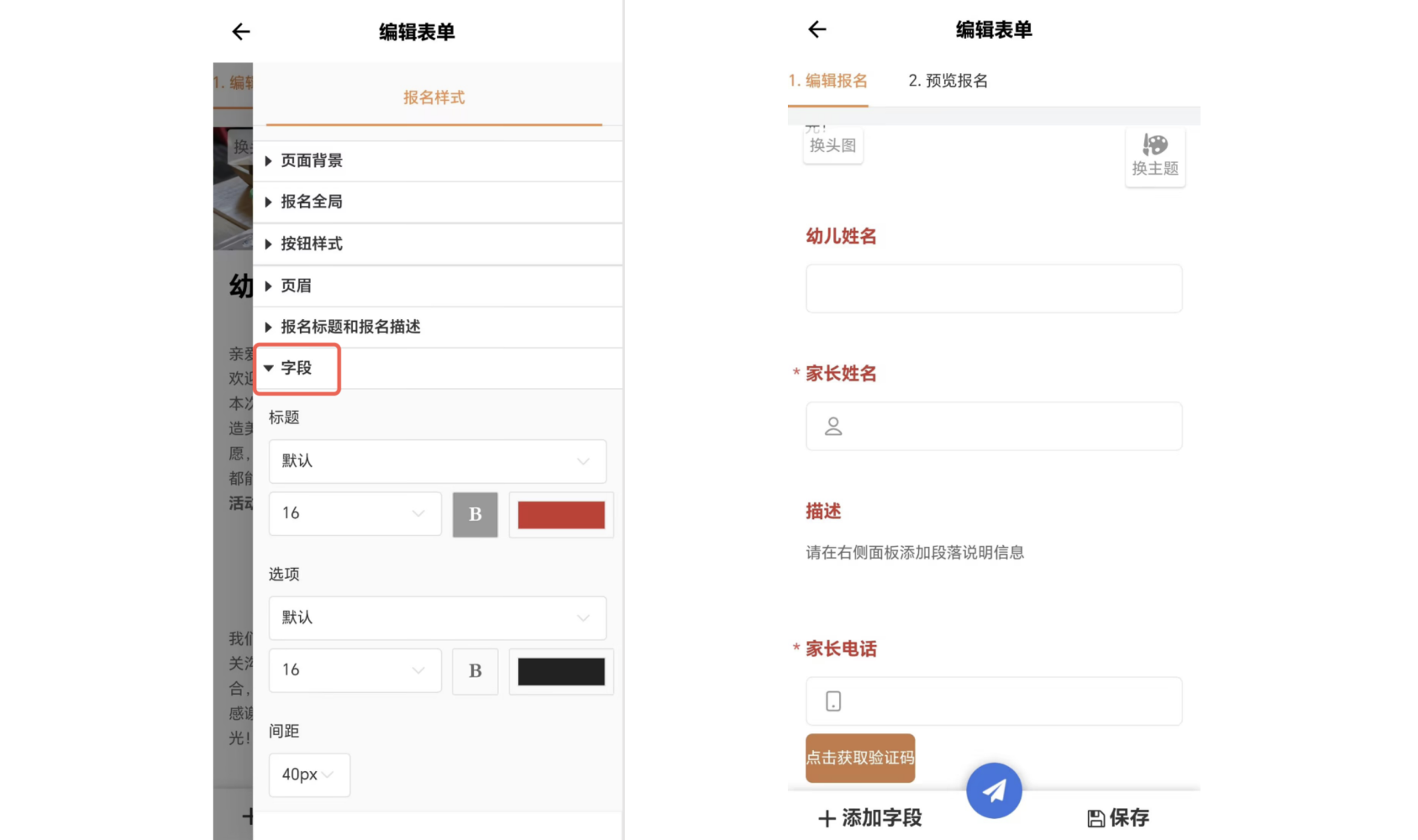Open the 标题 font dropdown showing 默认
The width and height of the screenshot is (1418, 840).
click(x=438, y=461)
